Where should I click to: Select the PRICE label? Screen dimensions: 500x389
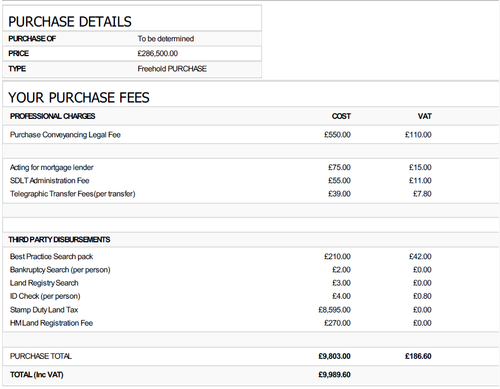click(x=19, y=53)
